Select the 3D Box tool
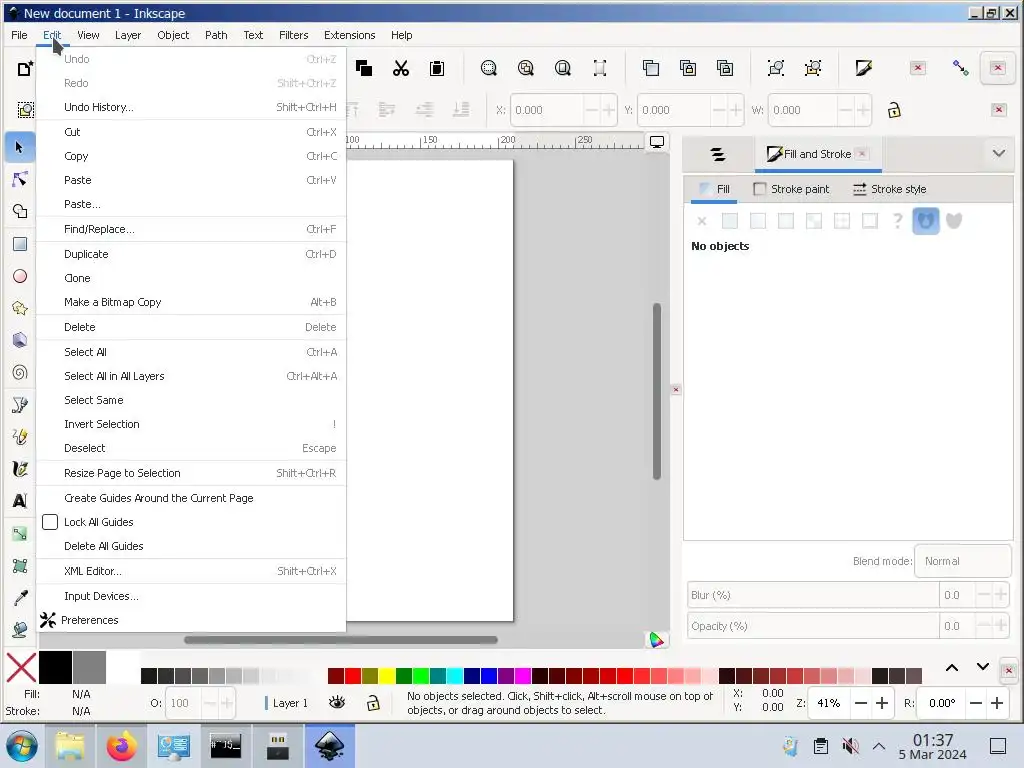Image resolution: width=1024 pixels, height=768 pixels. click(x=20, y=340)
